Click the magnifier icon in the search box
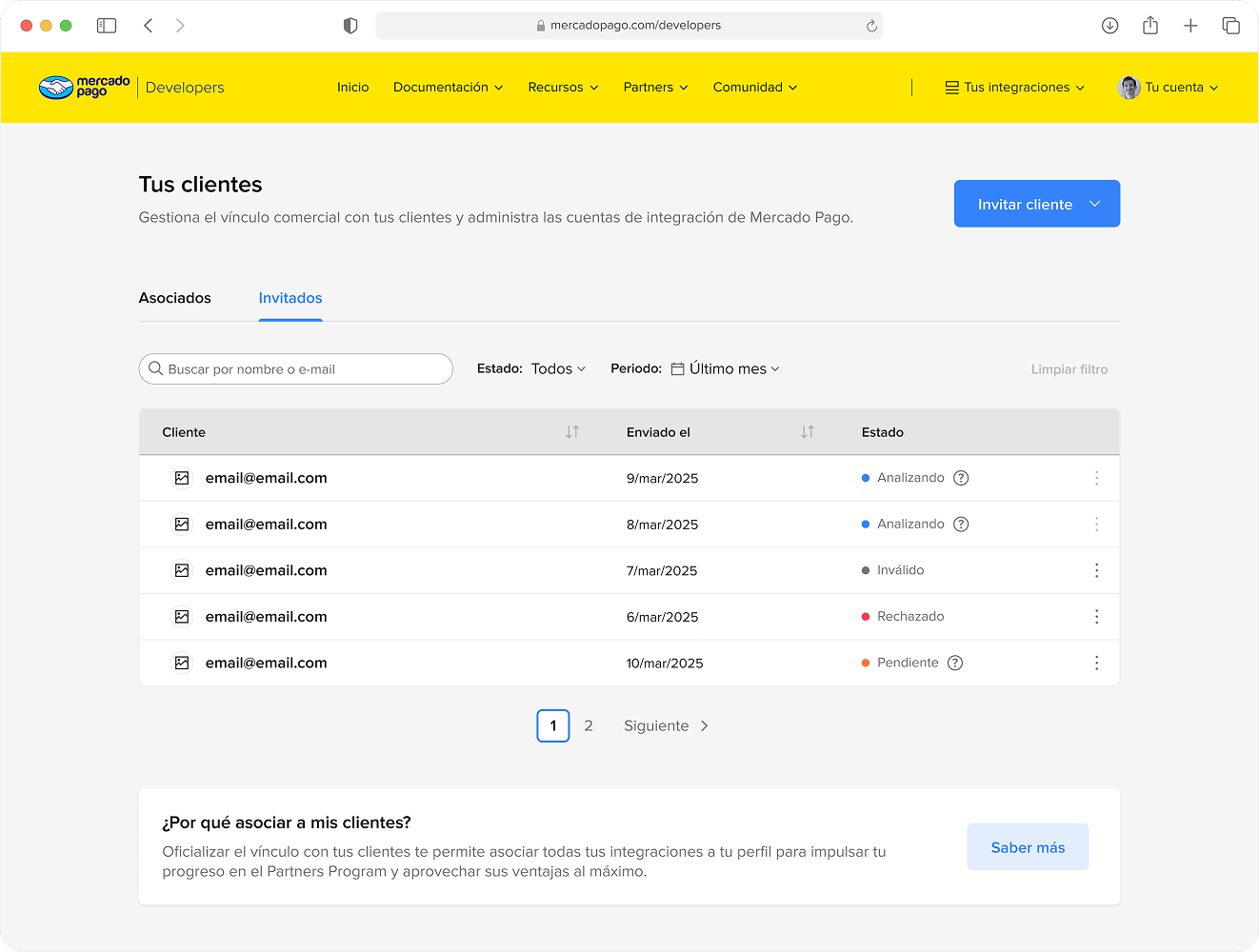Viewport: 1259px width, 952px height. (x=156, y=368)
